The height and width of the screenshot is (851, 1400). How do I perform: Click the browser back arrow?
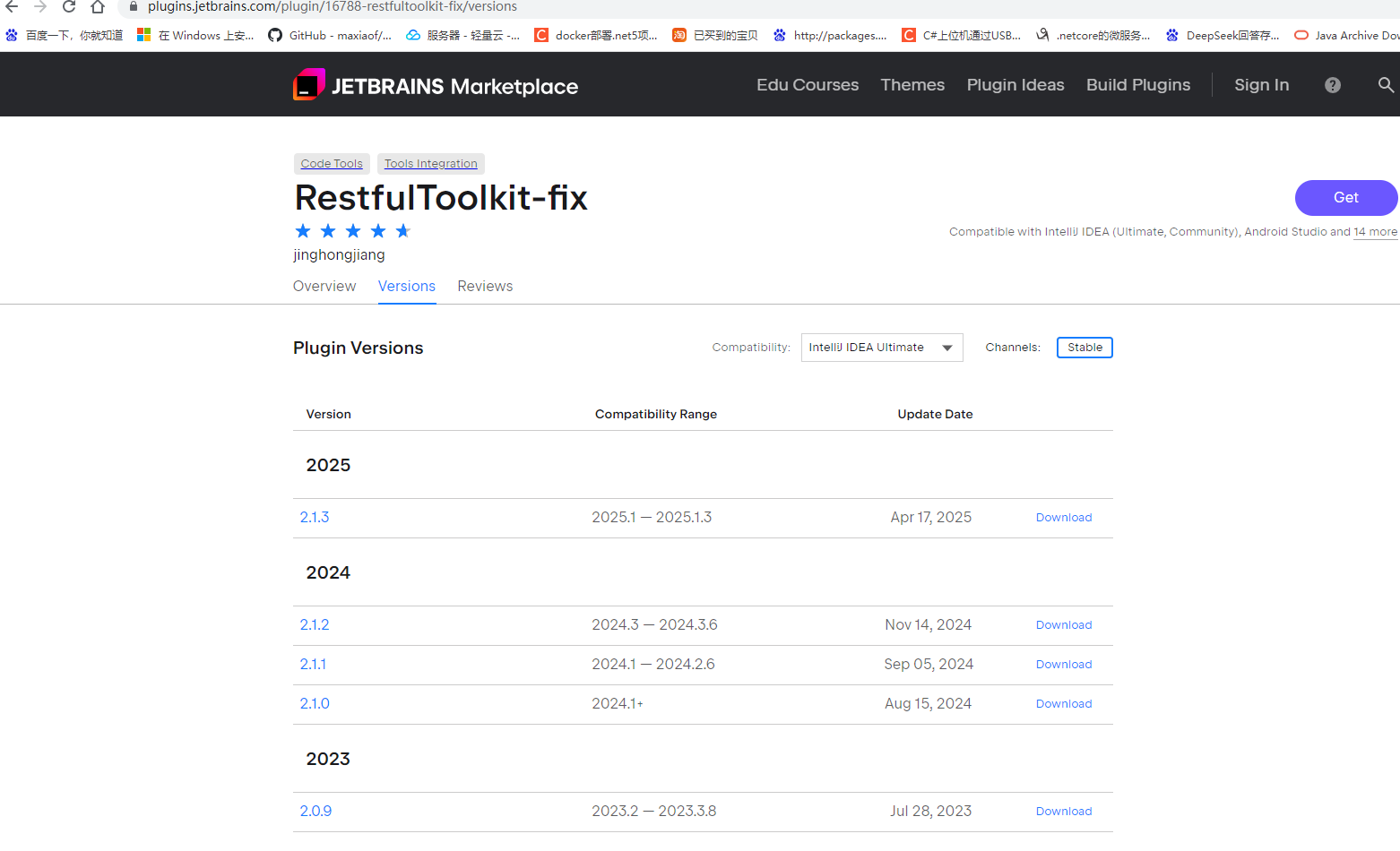point(12,6)
